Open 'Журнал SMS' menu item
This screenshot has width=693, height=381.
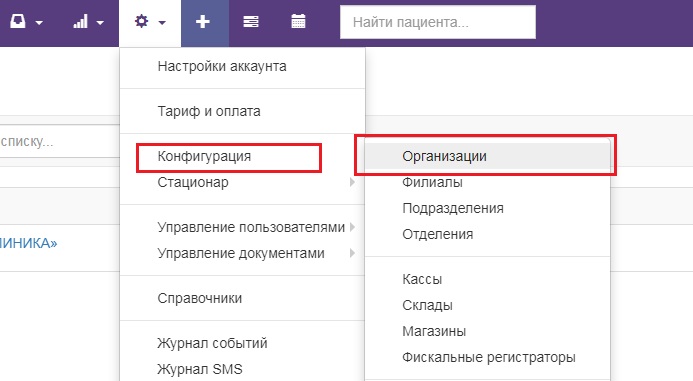(200, 369)
